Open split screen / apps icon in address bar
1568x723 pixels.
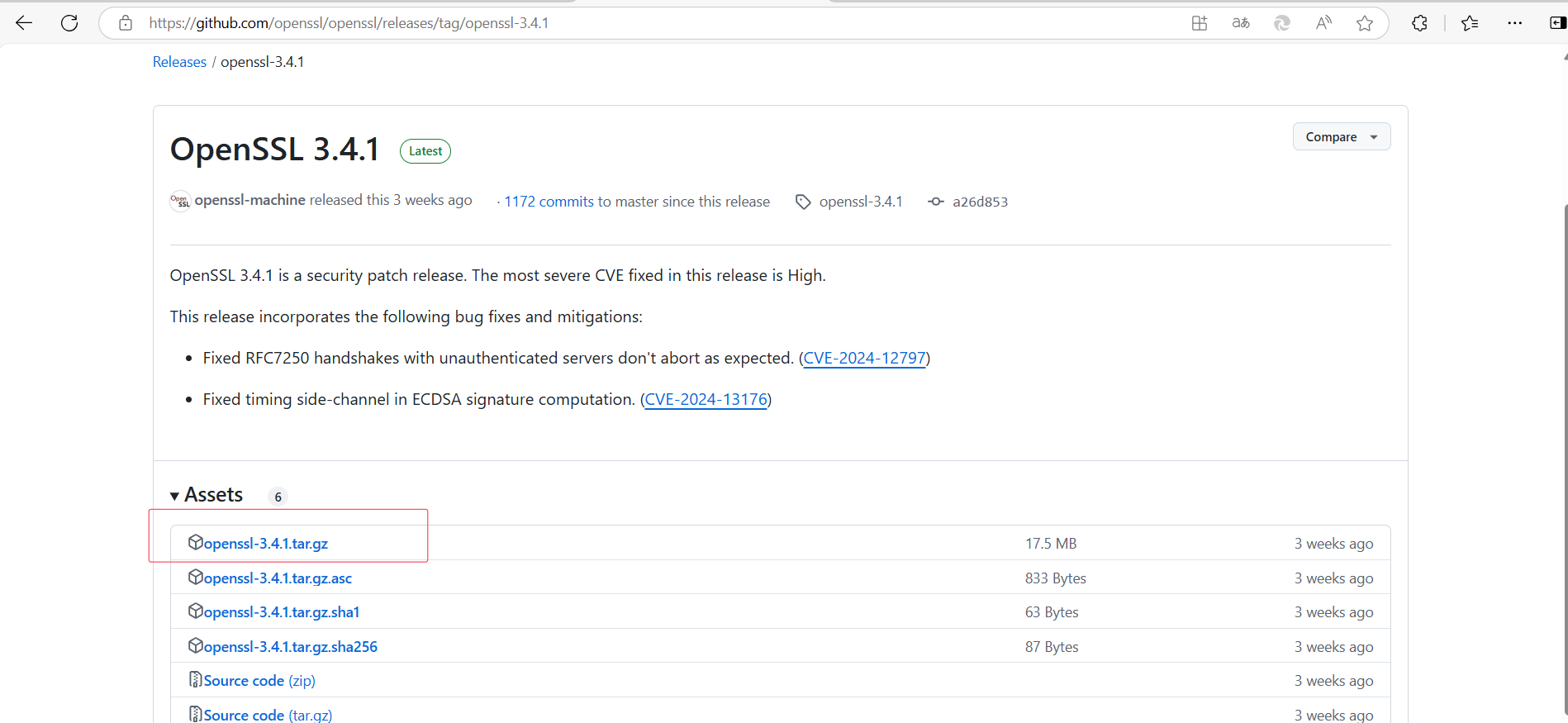(1200, 23)
